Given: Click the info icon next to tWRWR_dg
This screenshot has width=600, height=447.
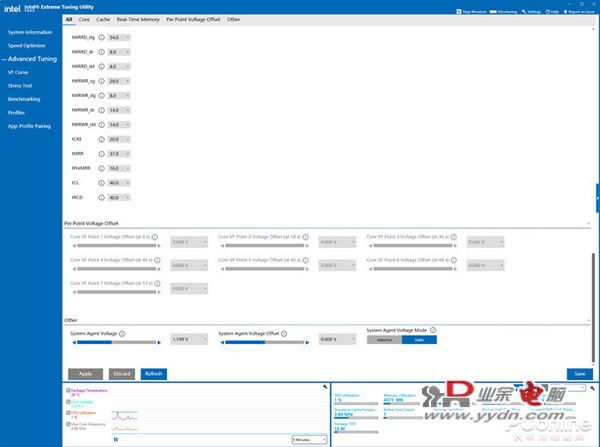Looking at the screenshot, I should [x=101, y=96].
